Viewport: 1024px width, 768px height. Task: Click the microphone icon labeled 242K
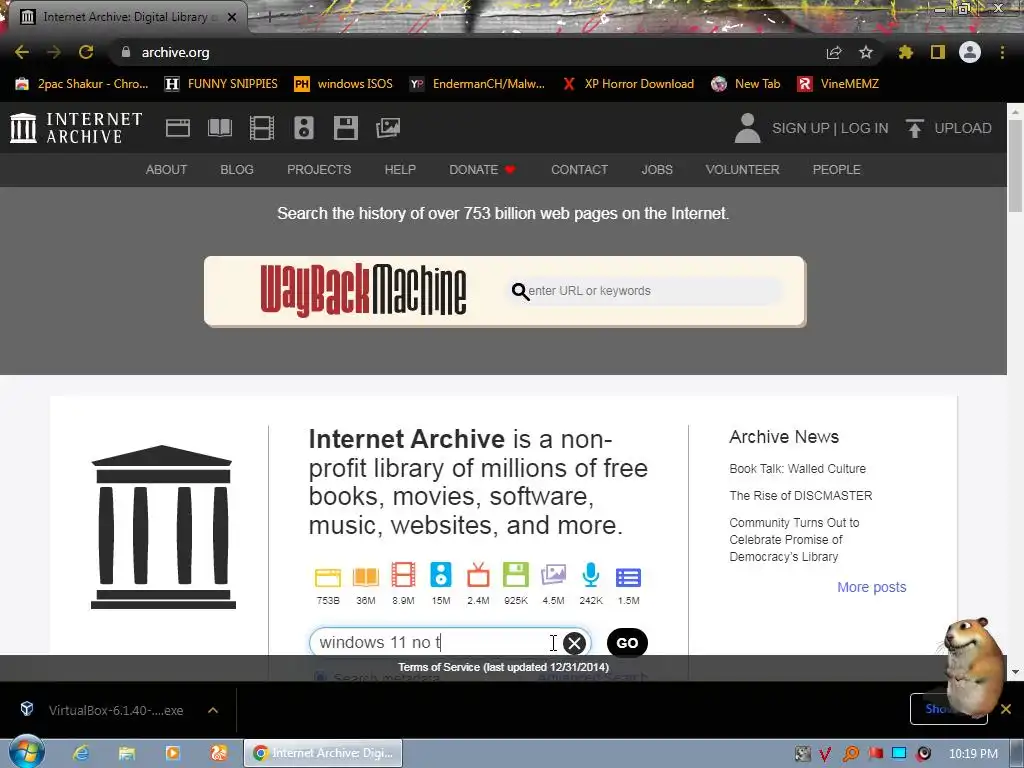[x=590, y=575]
